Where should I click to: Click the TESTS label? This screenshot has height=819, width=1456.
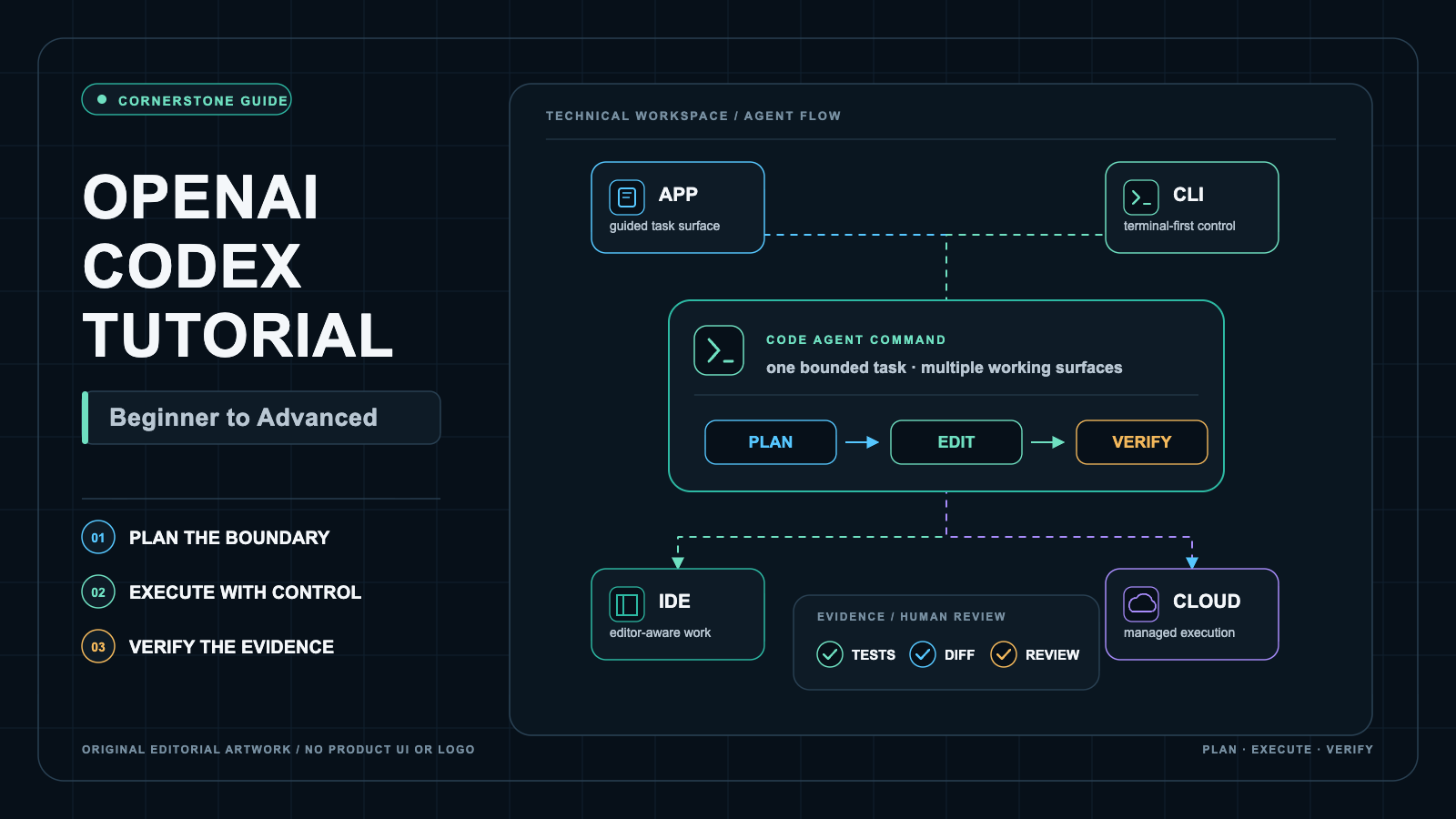874,654
